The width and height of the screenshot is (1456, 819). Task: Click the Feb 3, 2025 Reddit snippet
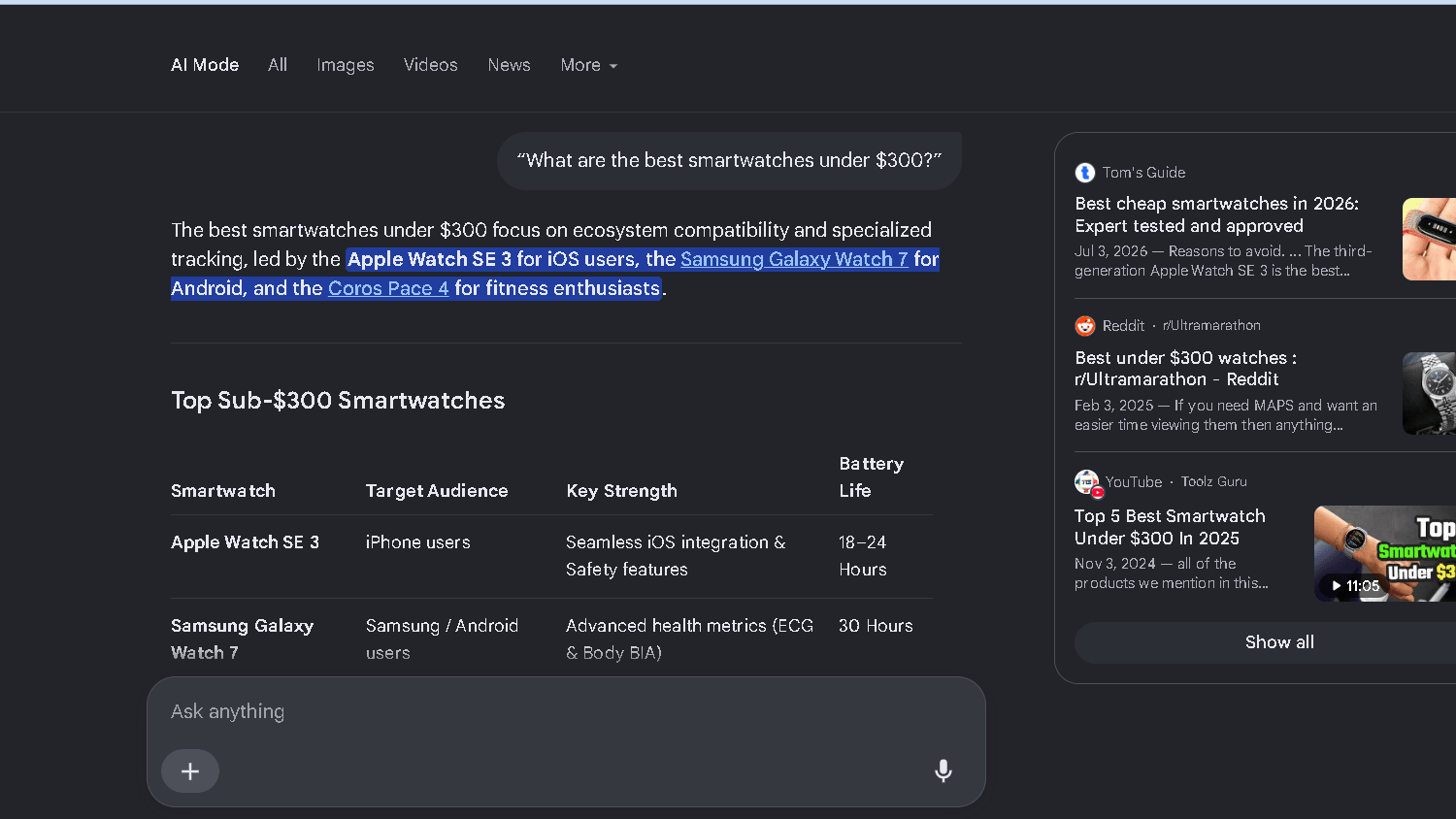(1226, 415)
